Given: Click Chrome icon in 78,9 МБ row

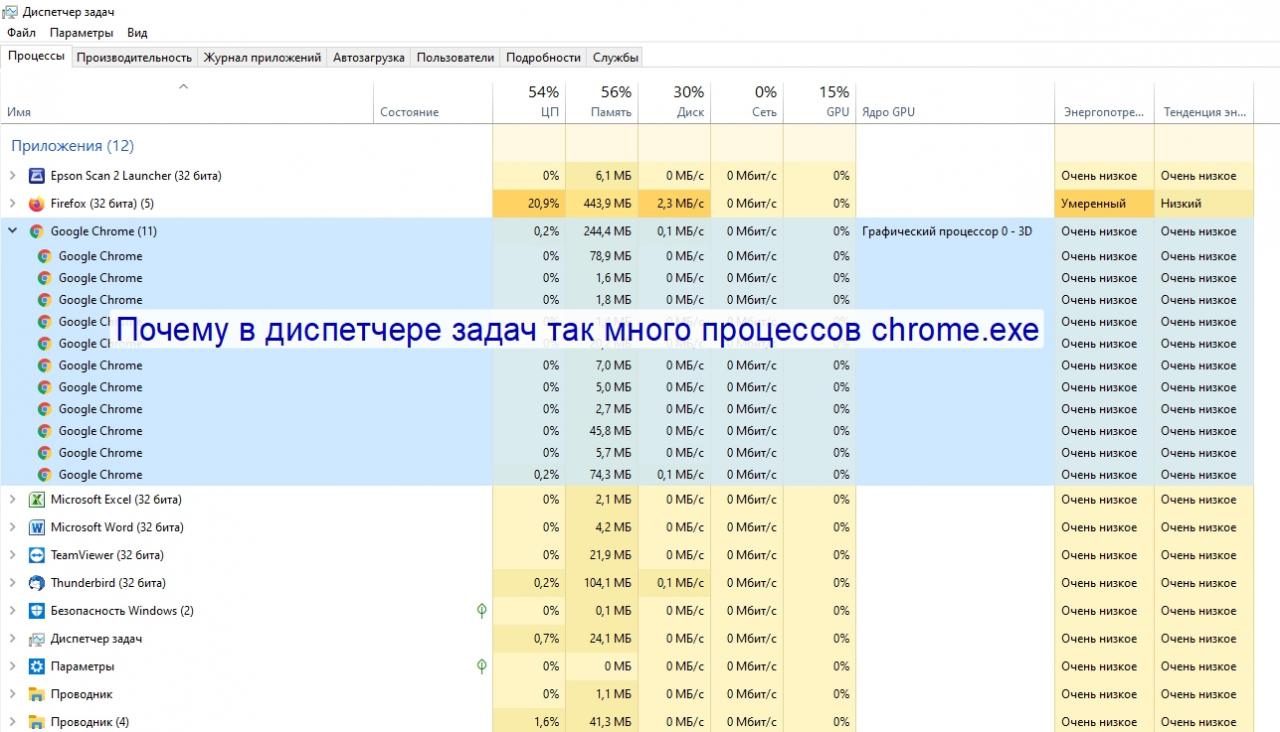Looking at the screenshot, I should 45,256.
